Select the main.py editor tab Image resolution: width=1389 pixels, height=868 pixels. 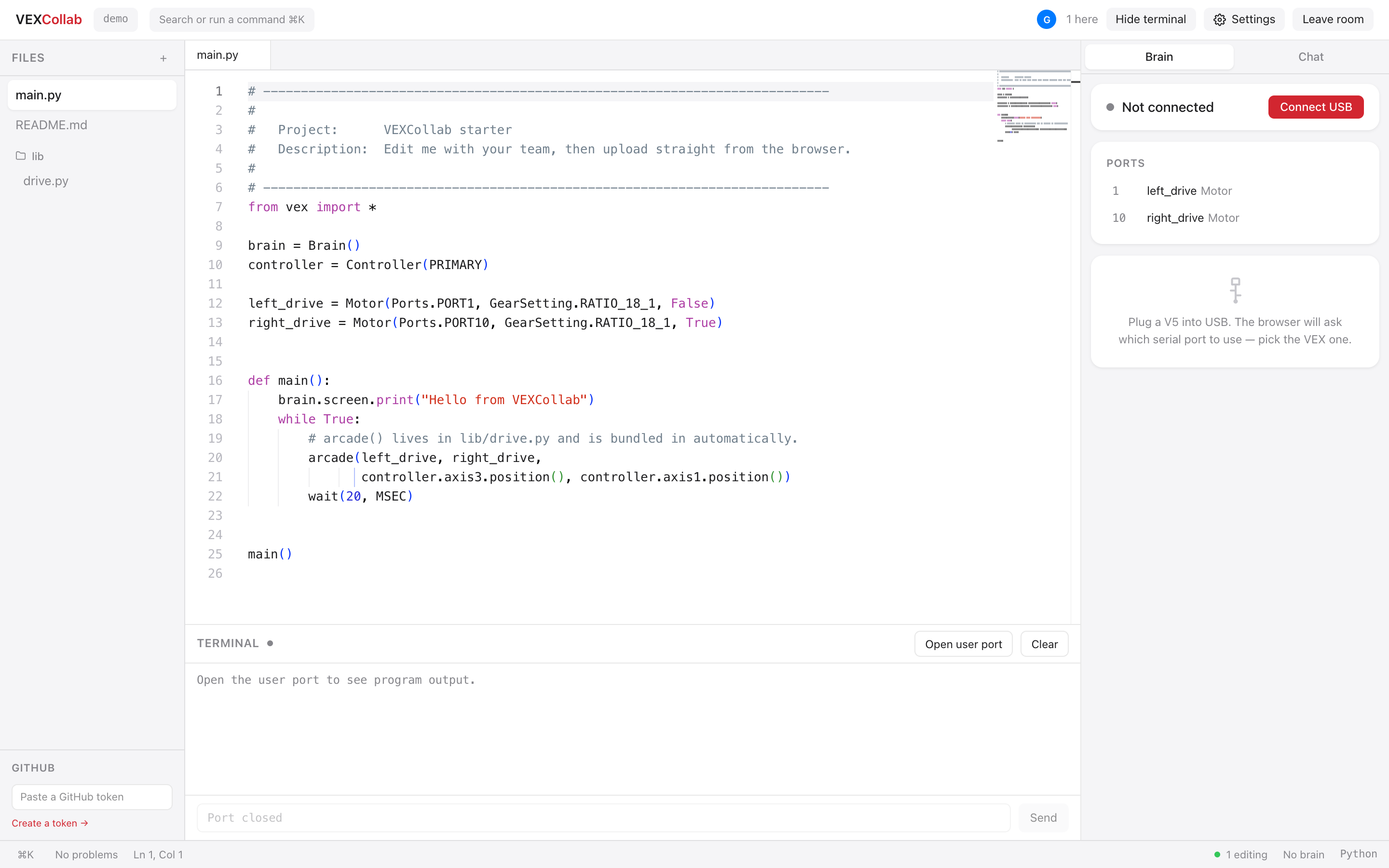coord(227,55)
